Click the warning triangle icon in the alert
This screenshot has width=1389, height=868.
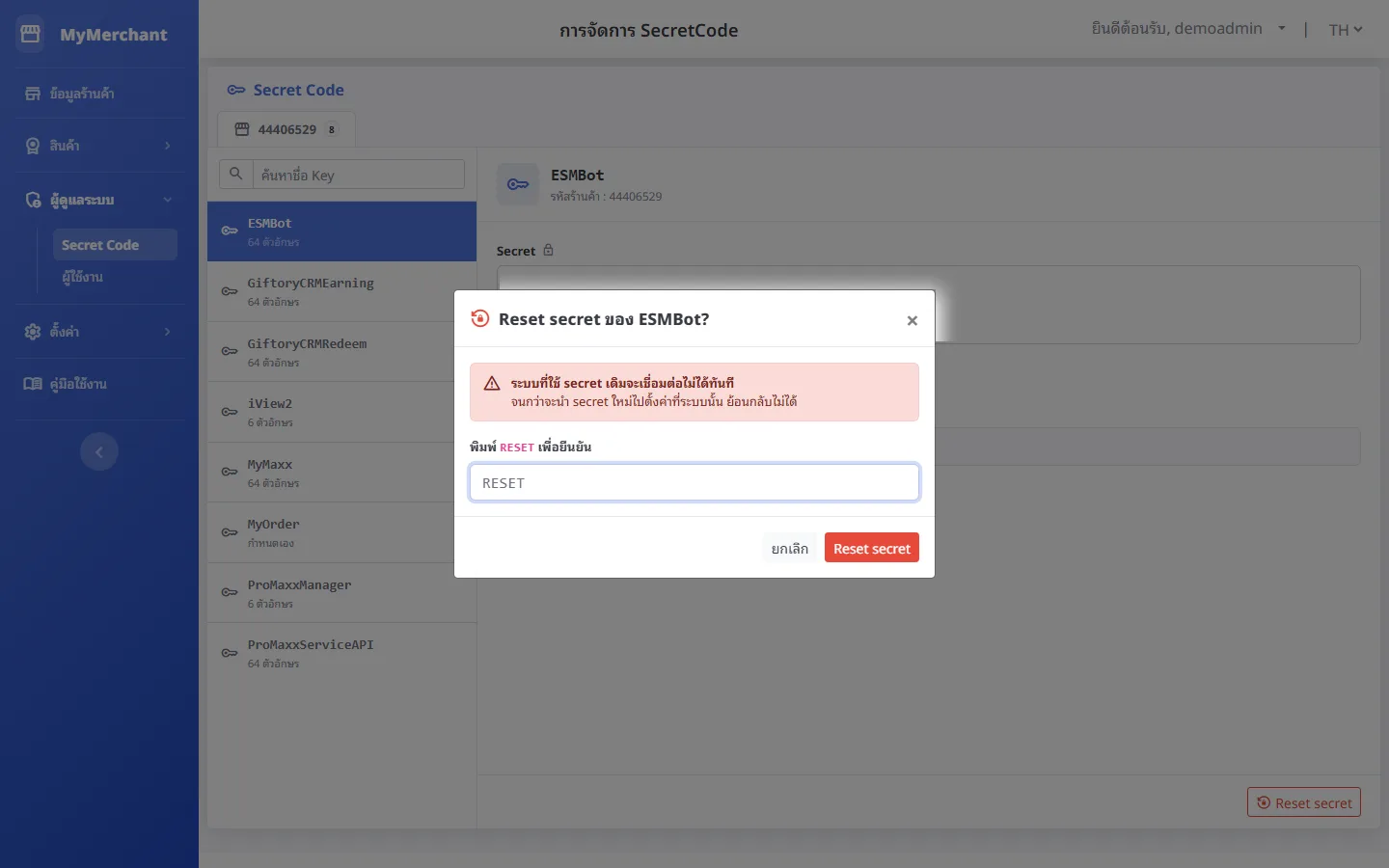point(492,384)
